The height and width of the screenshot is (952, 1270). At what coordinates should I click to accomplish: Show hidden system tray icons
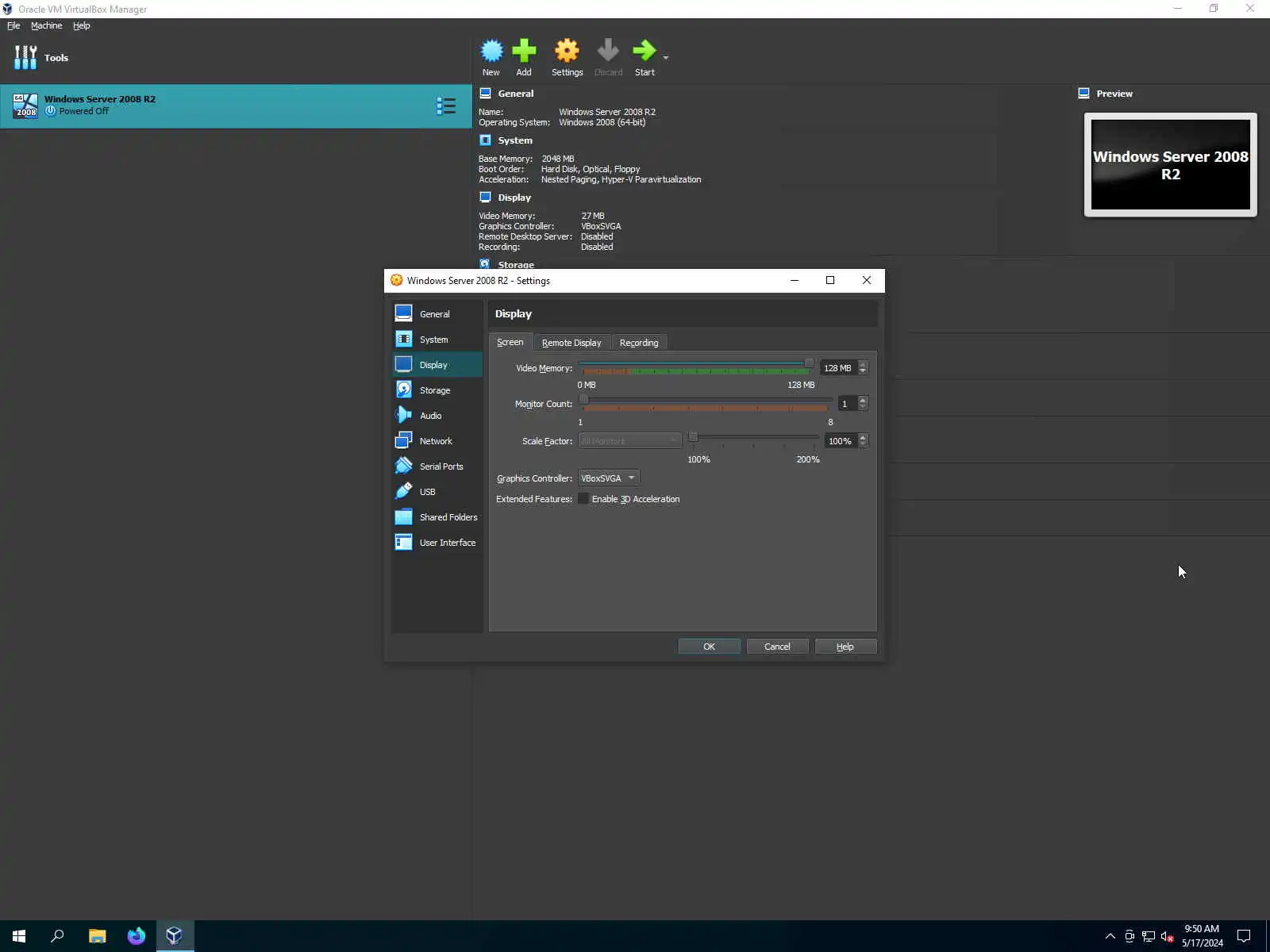coord(1110,936)
